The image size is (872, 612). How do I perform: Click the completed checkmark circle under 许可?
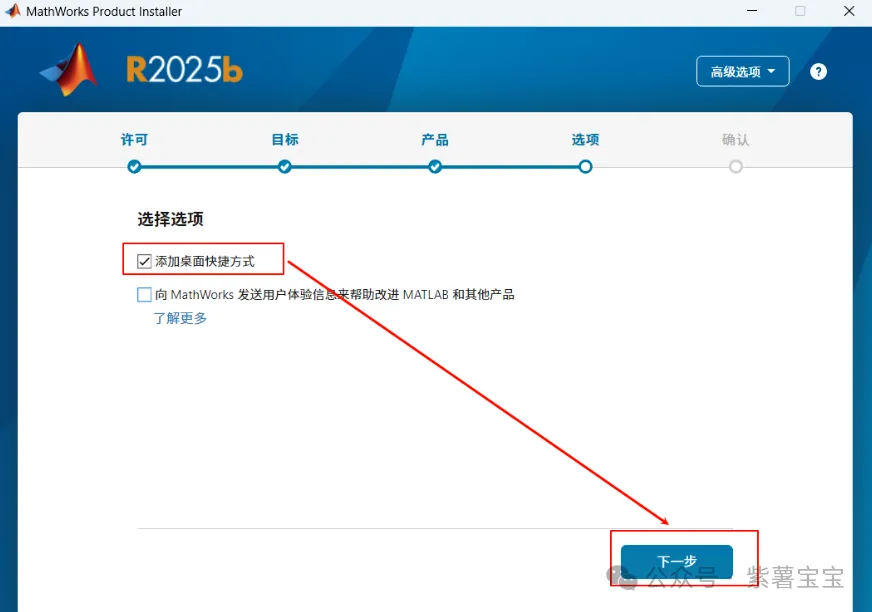coord(135,167)
